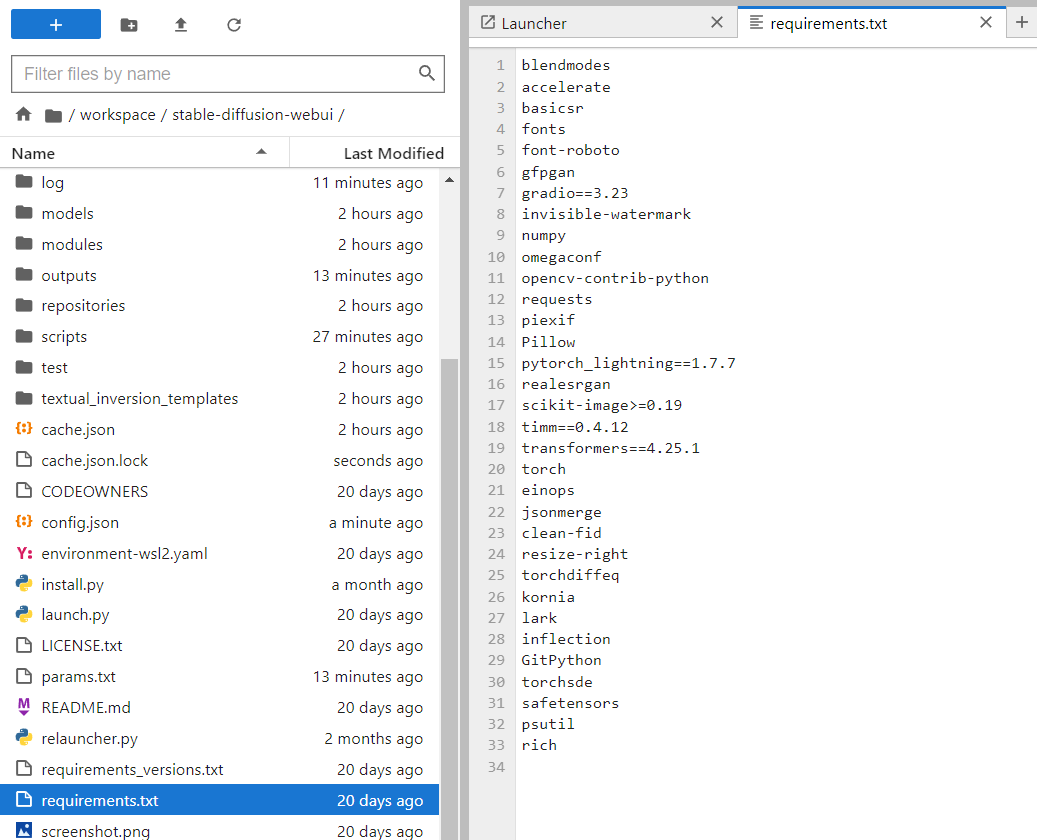Open config.json file

pyautogui.click(x=79, y=522)
